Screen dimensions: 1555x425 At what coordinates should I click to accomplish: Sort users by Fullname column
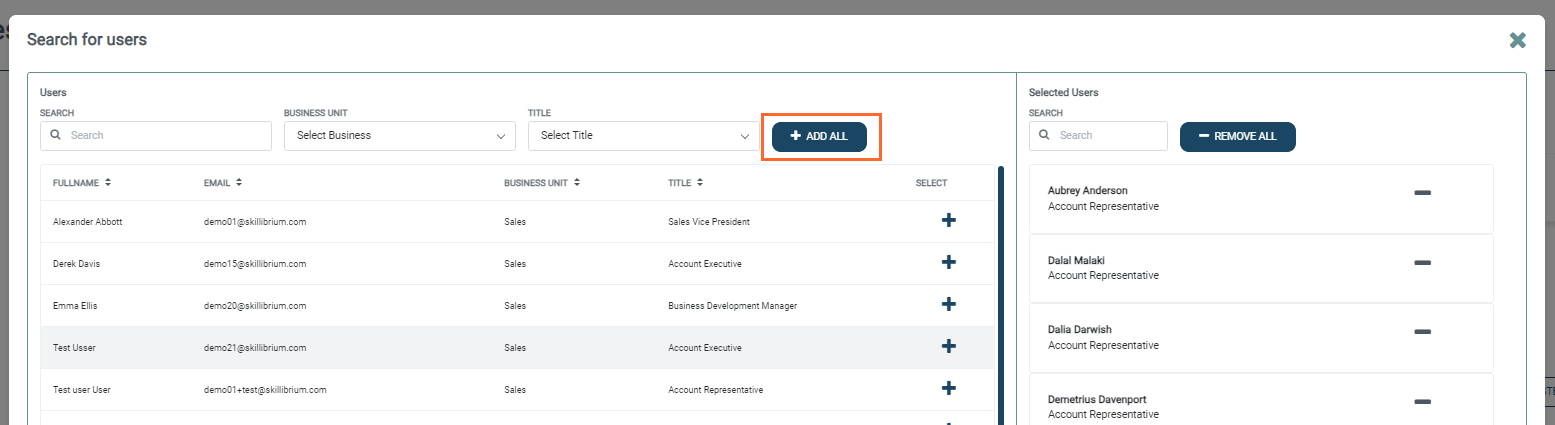click(82, 183)
